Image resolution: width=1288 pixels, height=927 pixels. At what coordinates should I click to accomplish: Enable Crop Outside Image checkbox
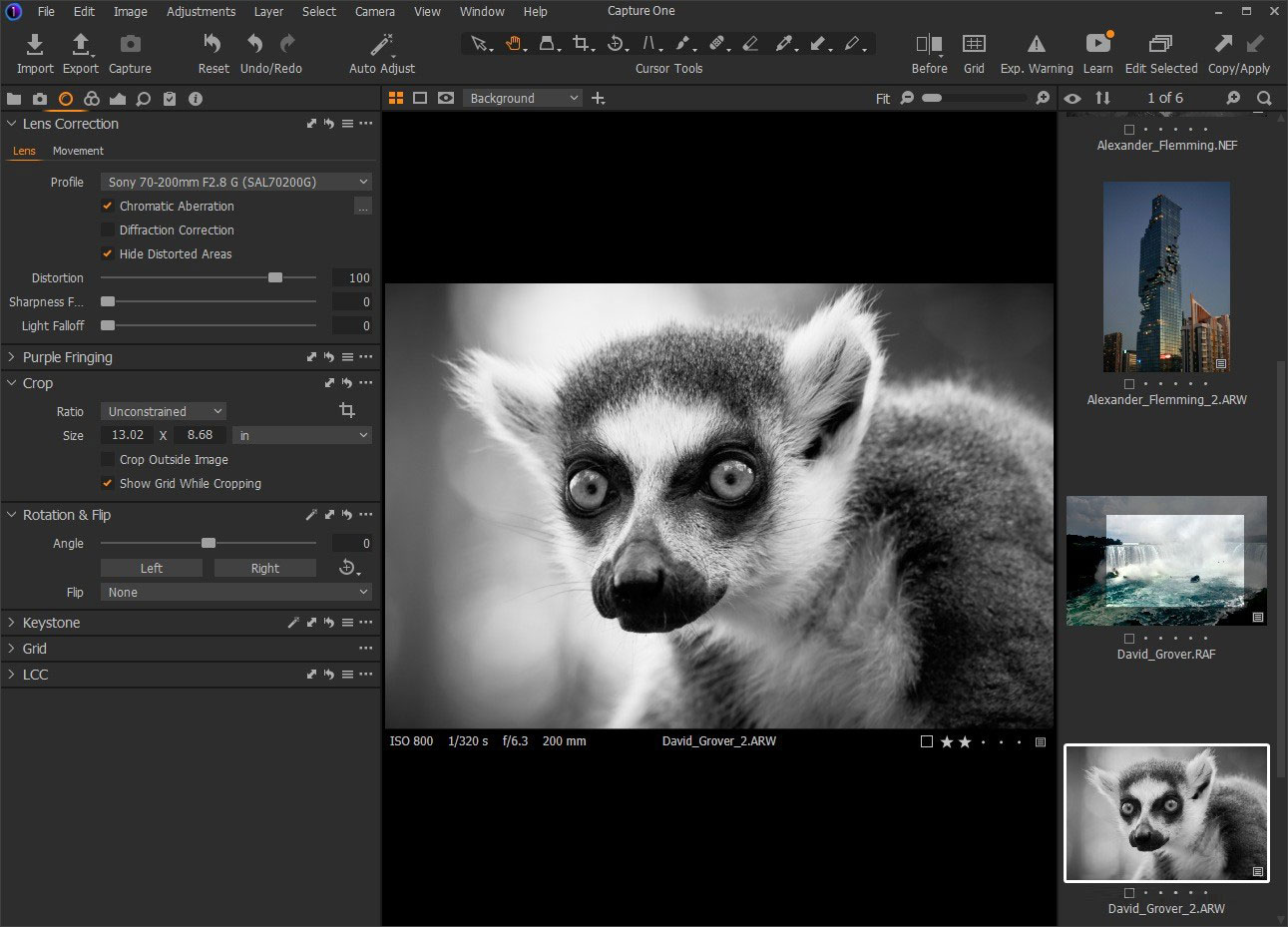point(108,459)
